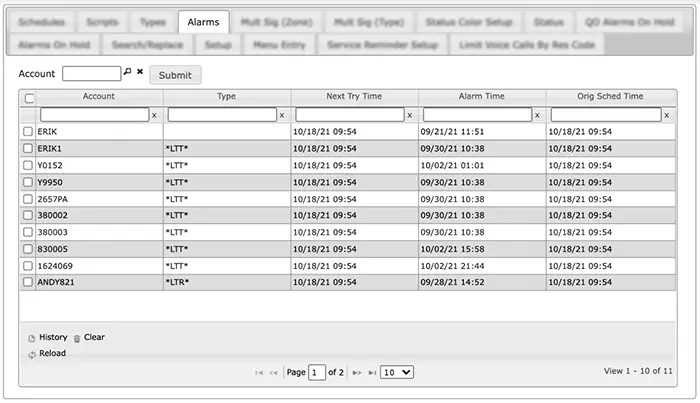Screen dimensions: 700x403
Task: Click the Clear button label
Action: 94,337
